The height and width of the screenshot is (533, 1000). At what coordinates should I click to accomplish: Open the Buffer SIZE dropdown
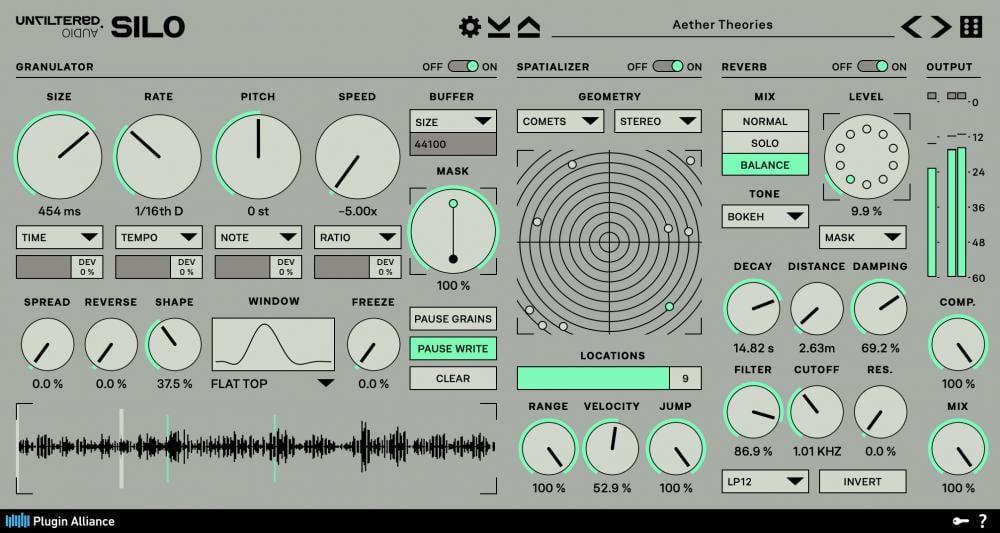click(453, 121)
